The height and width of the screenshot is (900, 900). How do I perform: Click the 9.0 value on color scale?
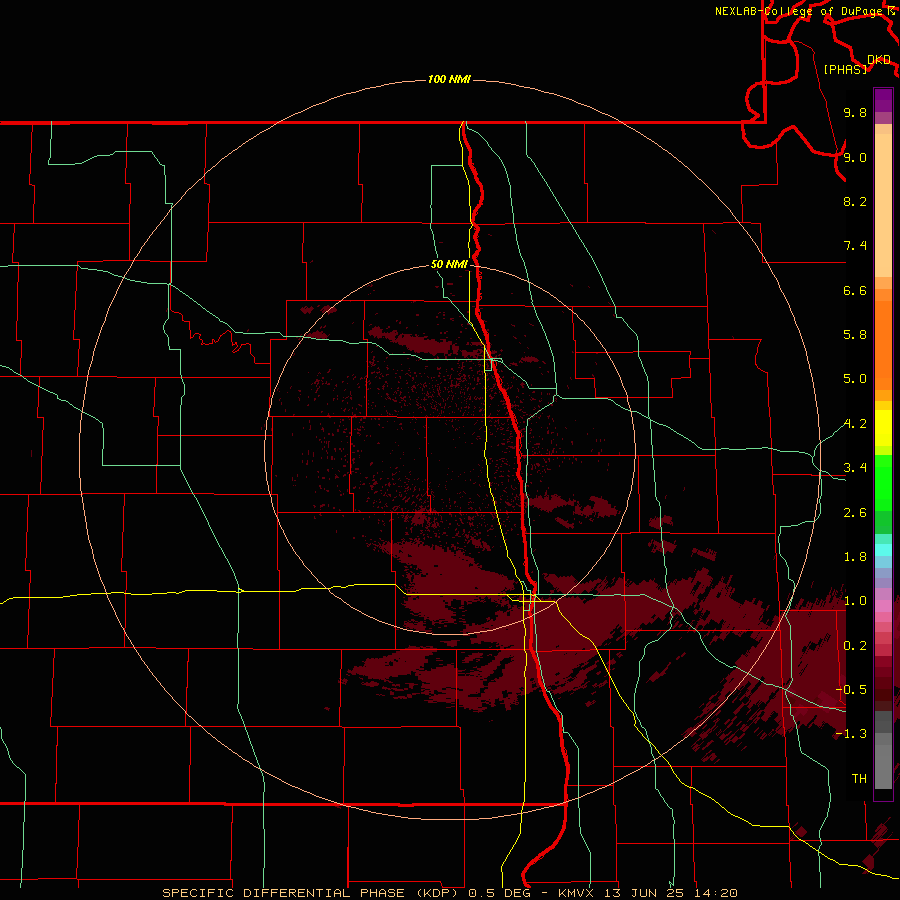855,157
